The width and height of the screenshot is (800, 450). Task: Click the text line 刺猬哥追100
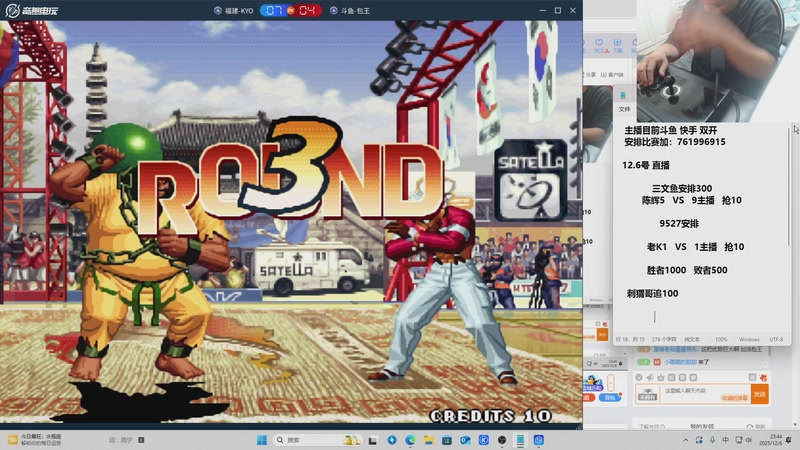tap(652, 293)
